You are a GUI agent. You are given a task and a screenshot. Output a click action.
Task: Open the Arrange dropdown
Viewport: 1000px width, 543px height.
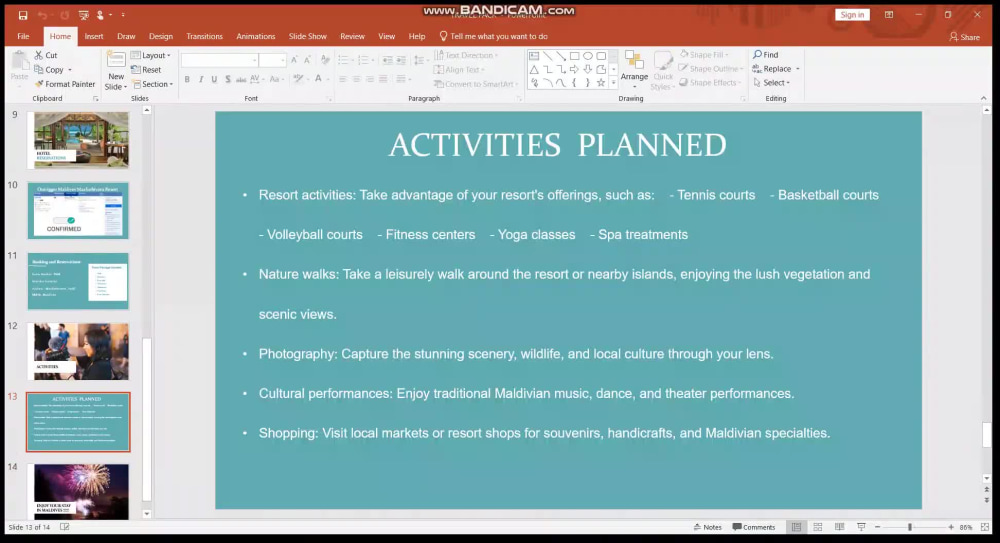(634, 70)
